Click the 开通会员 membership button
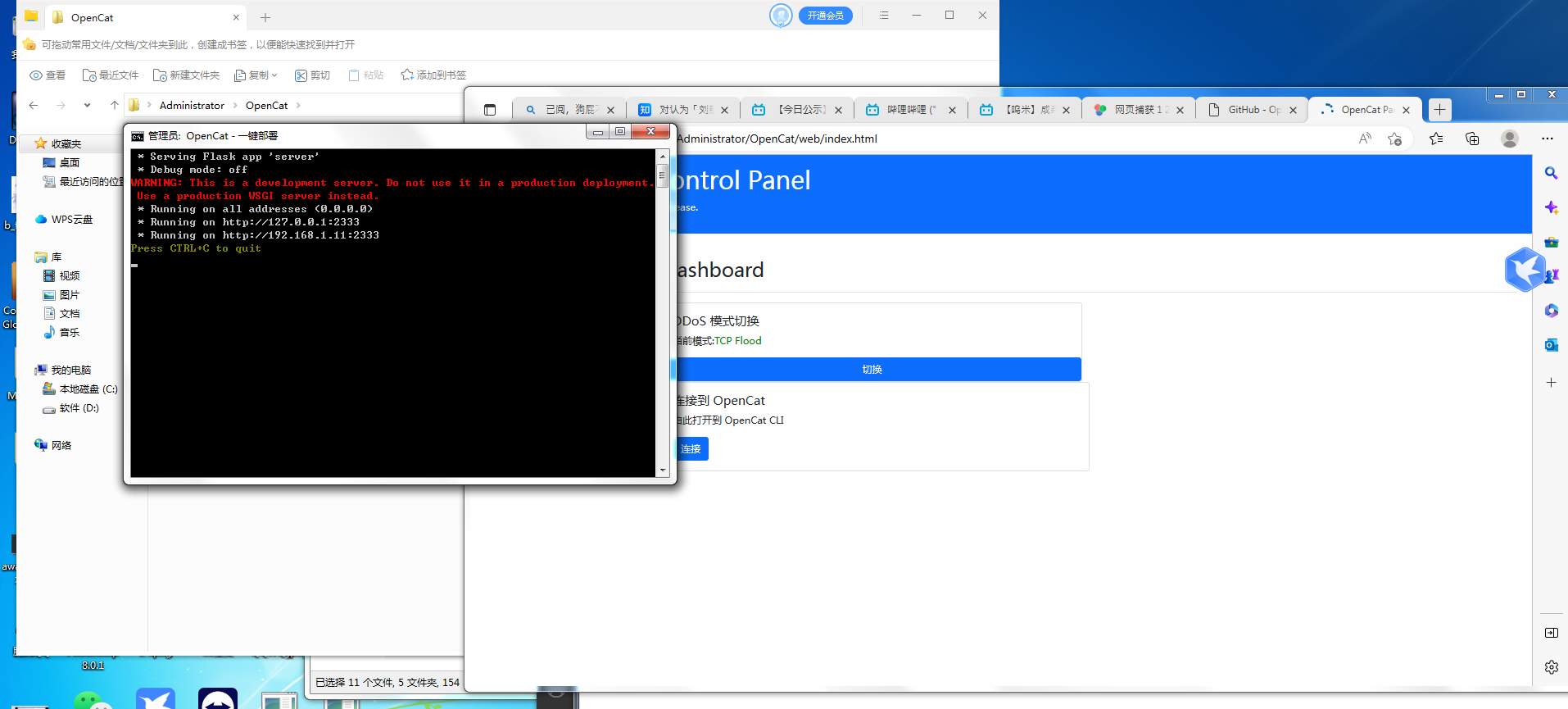This screenshot has height=709, width=1568. click(x=825, y=16)
